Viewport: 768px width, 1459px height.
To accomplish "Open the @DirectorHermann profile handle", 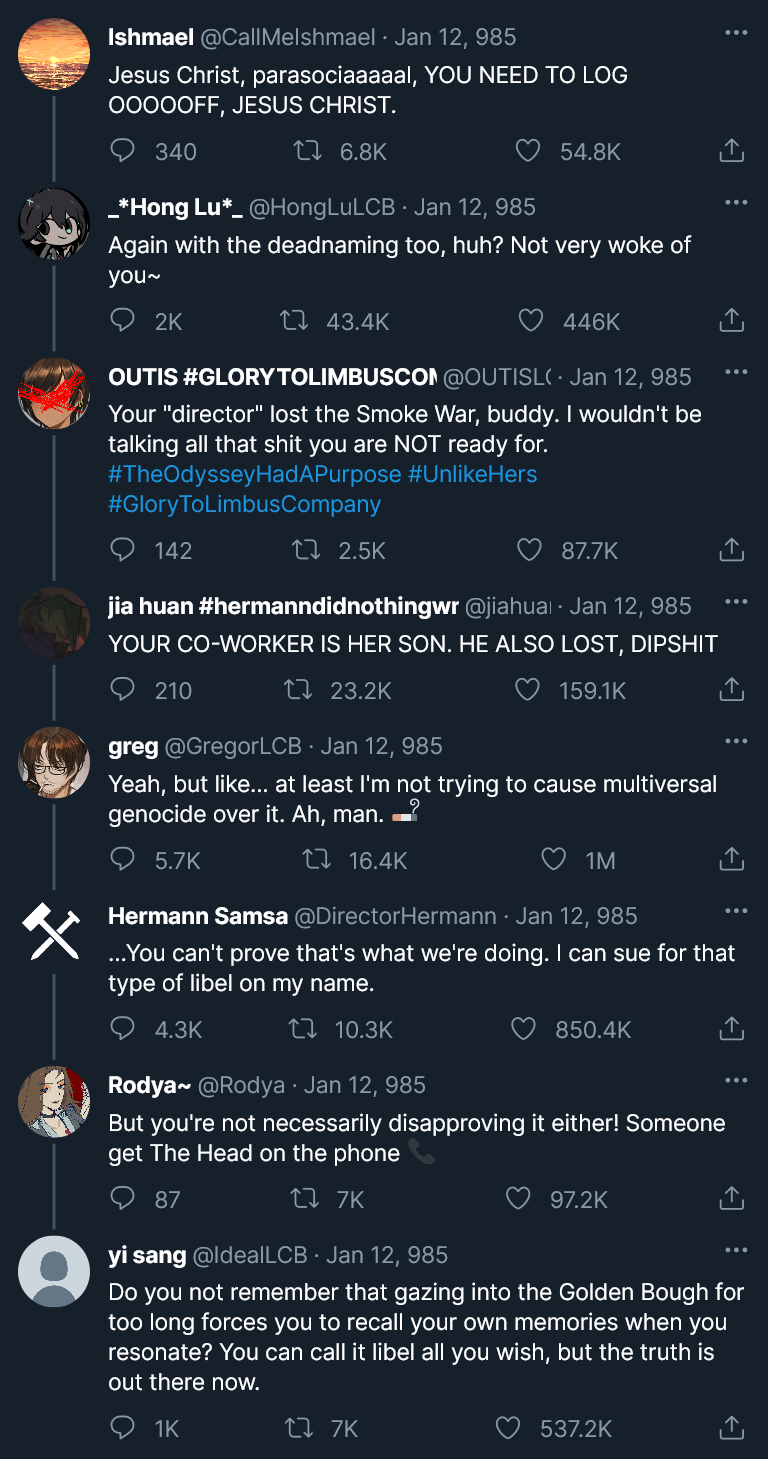I will click(395, 916).
